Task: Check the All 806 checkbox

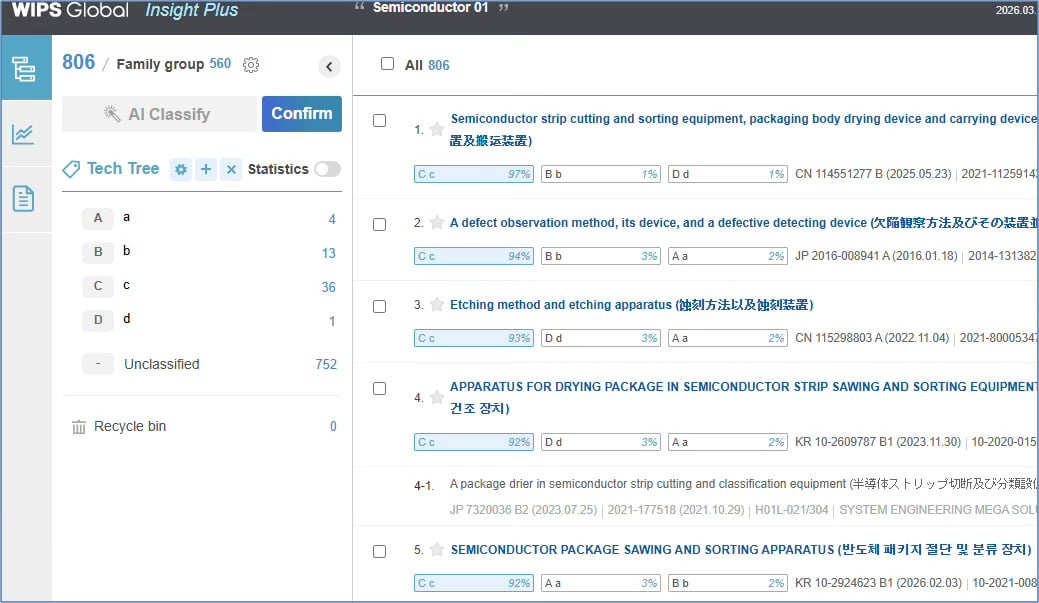Action: pos(388,64)
